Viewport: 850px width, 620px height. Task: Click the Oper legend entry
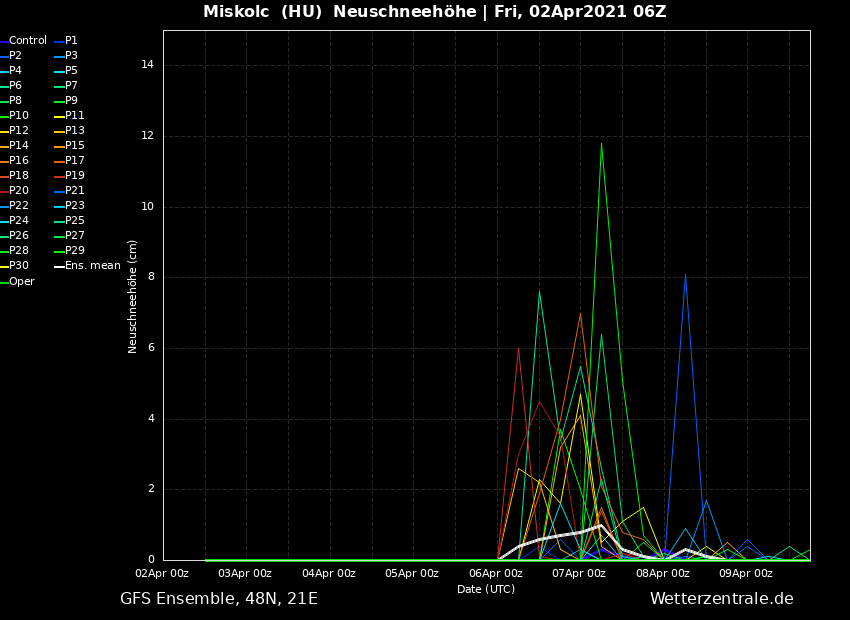coord(21,282)
